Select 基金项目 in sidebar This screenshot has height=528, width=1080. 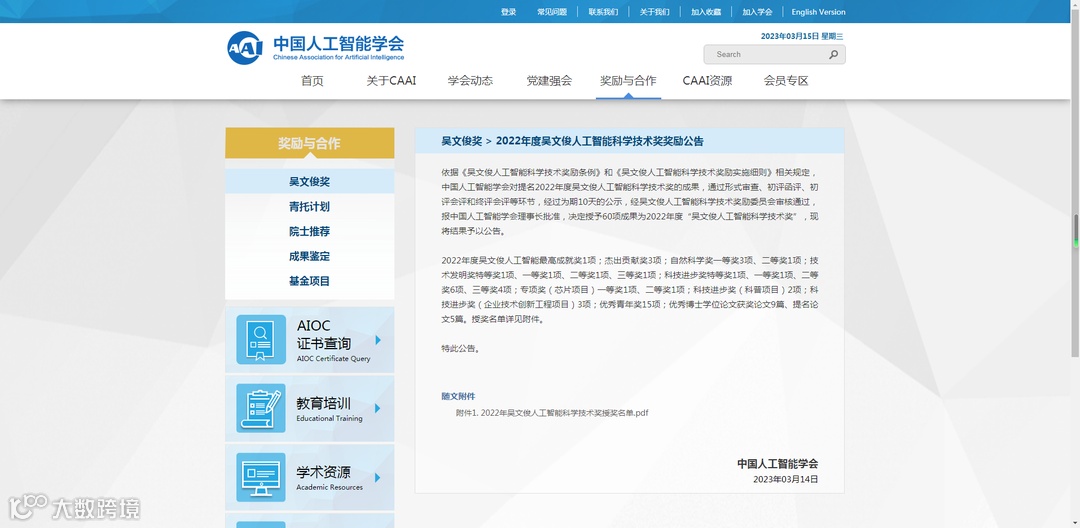(x=310, y=281)
